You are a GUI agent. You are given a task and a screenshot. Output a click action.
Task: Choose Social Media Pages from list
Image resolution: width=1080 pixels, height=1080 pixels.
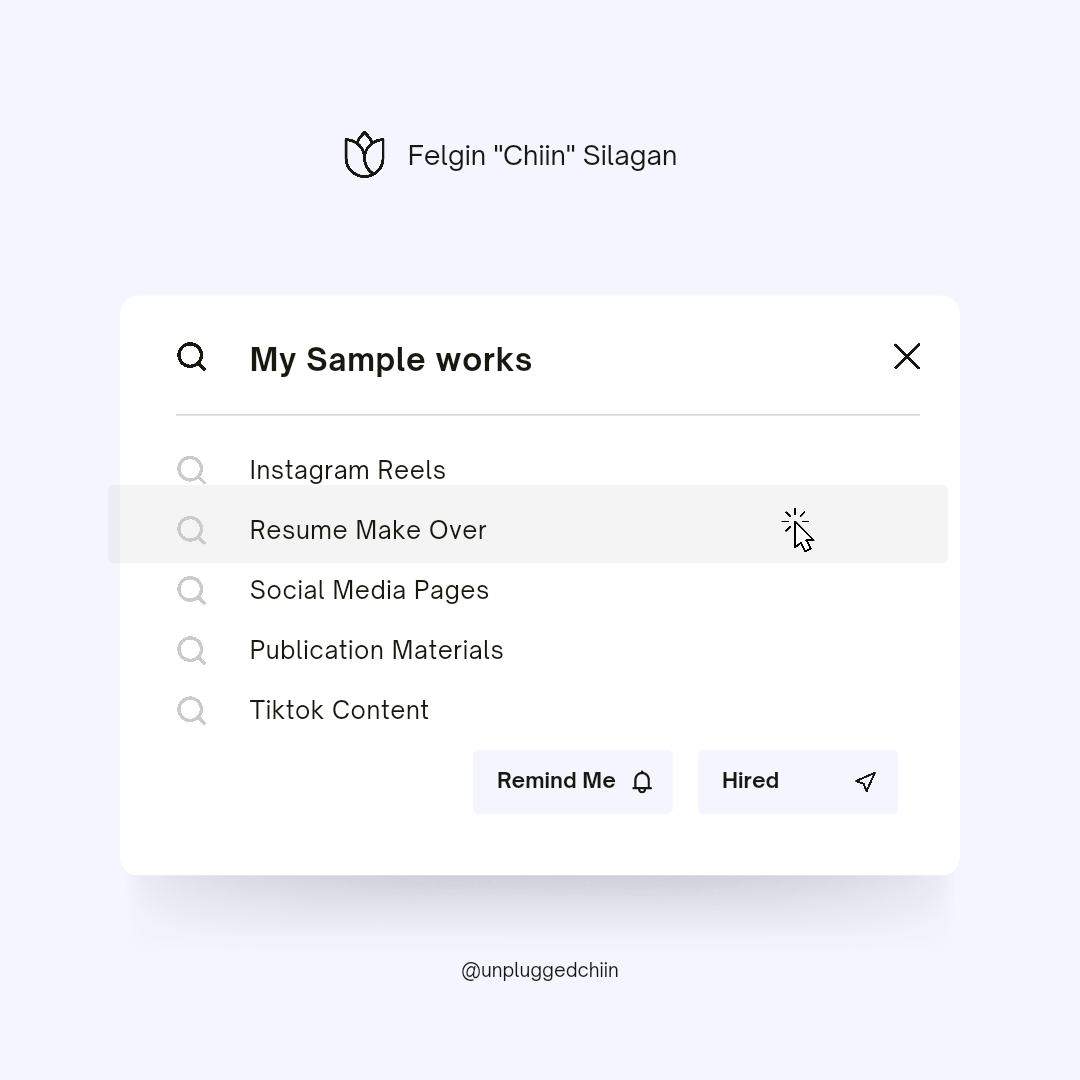tap(369, 590)
